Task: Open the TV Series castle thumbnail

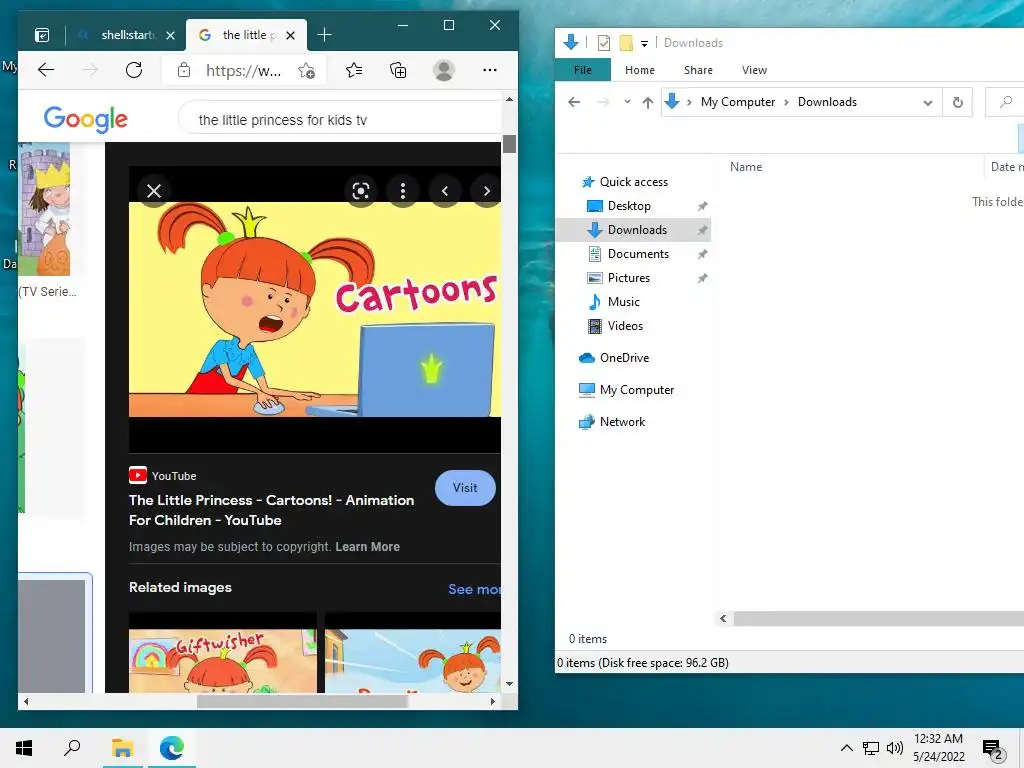Action: (x=44, y=209)
